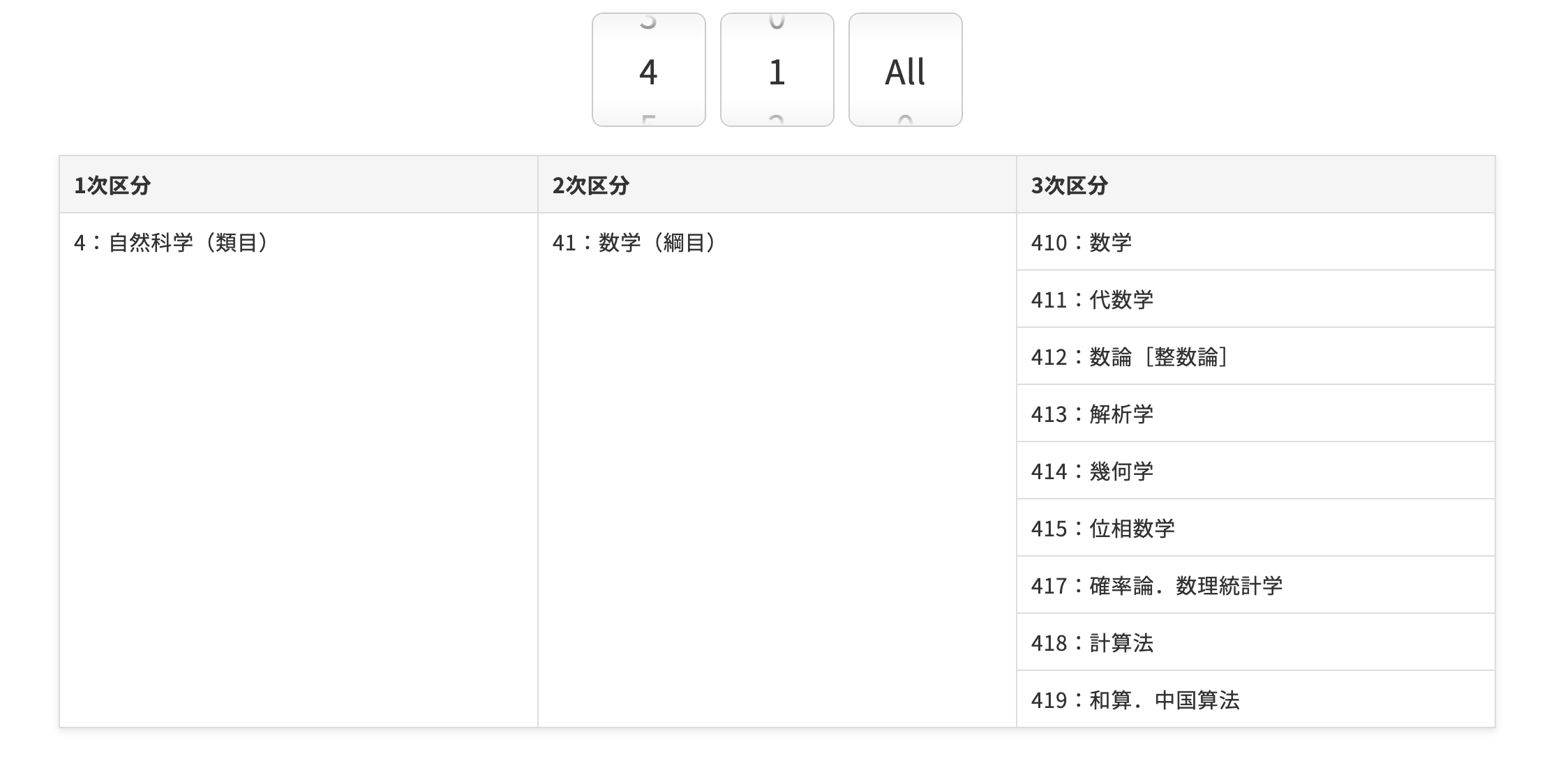Select the 417：確率論．数理統計学 row

1157,586
